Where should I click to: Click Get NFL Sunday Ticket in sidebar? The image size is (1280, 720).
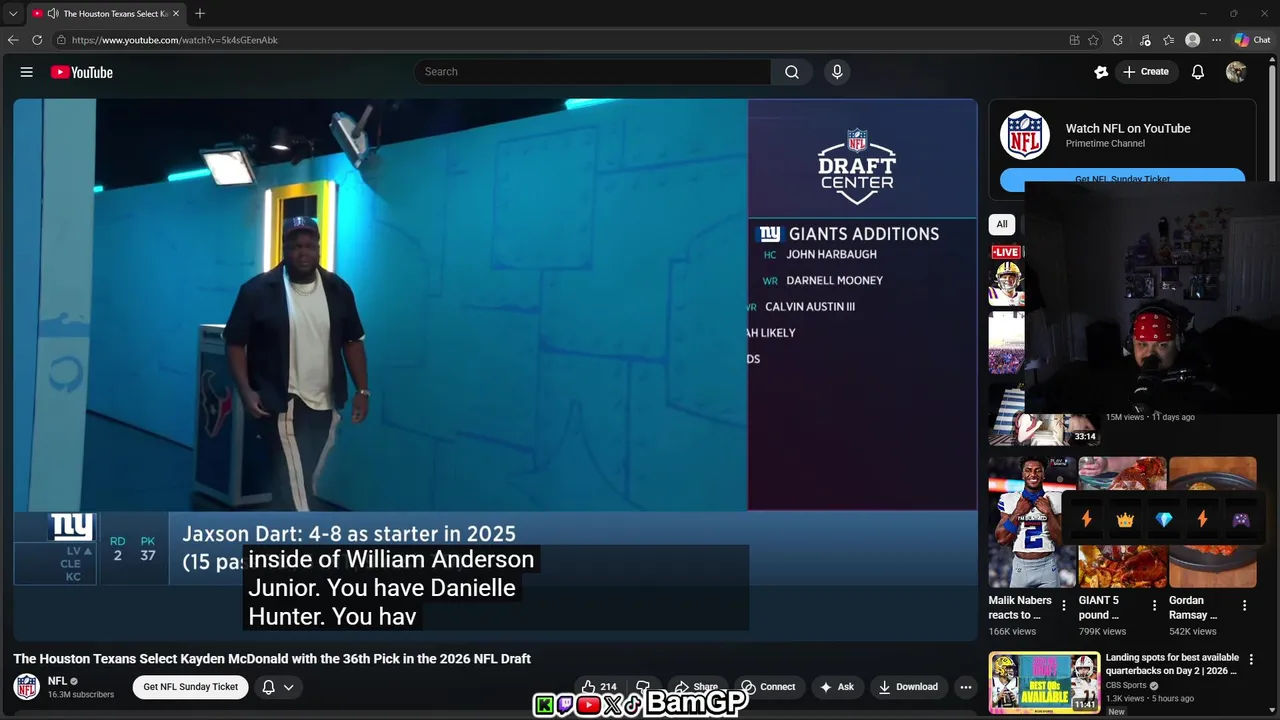1122,179
